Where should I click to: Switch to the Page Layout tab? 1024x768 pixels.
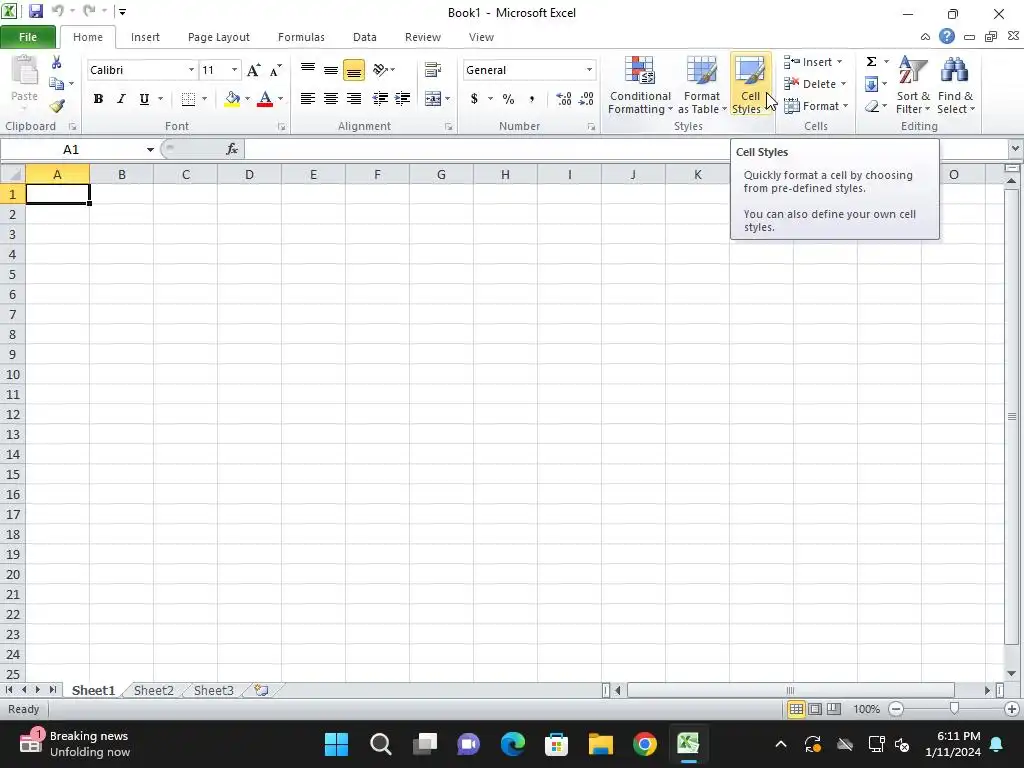click(219, 37)
